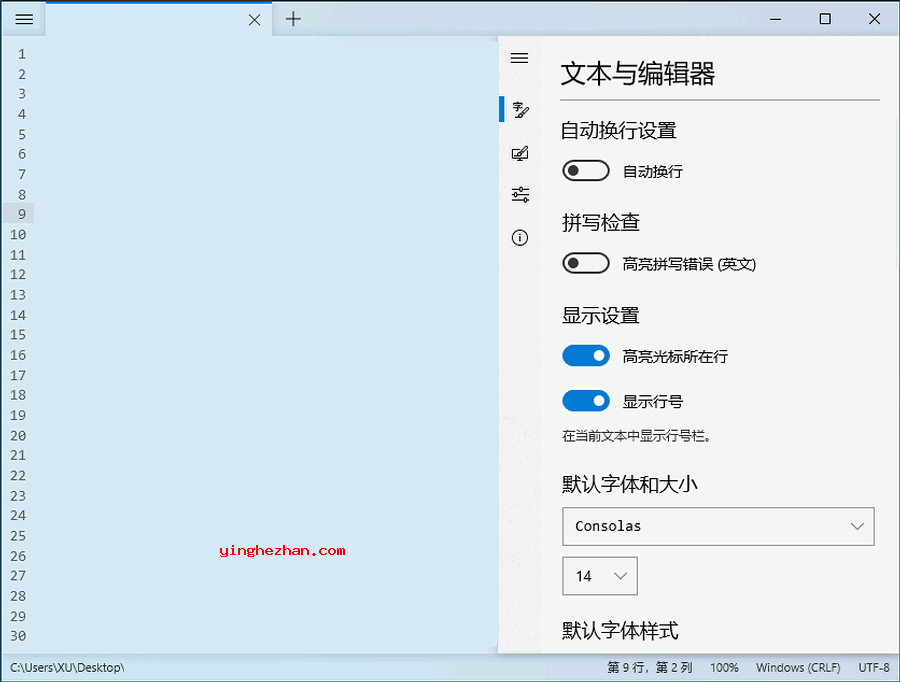Viewport: 900px width, 682px height.
Task: Turn off the 显示行号 toggle
Action: point(586,401)
